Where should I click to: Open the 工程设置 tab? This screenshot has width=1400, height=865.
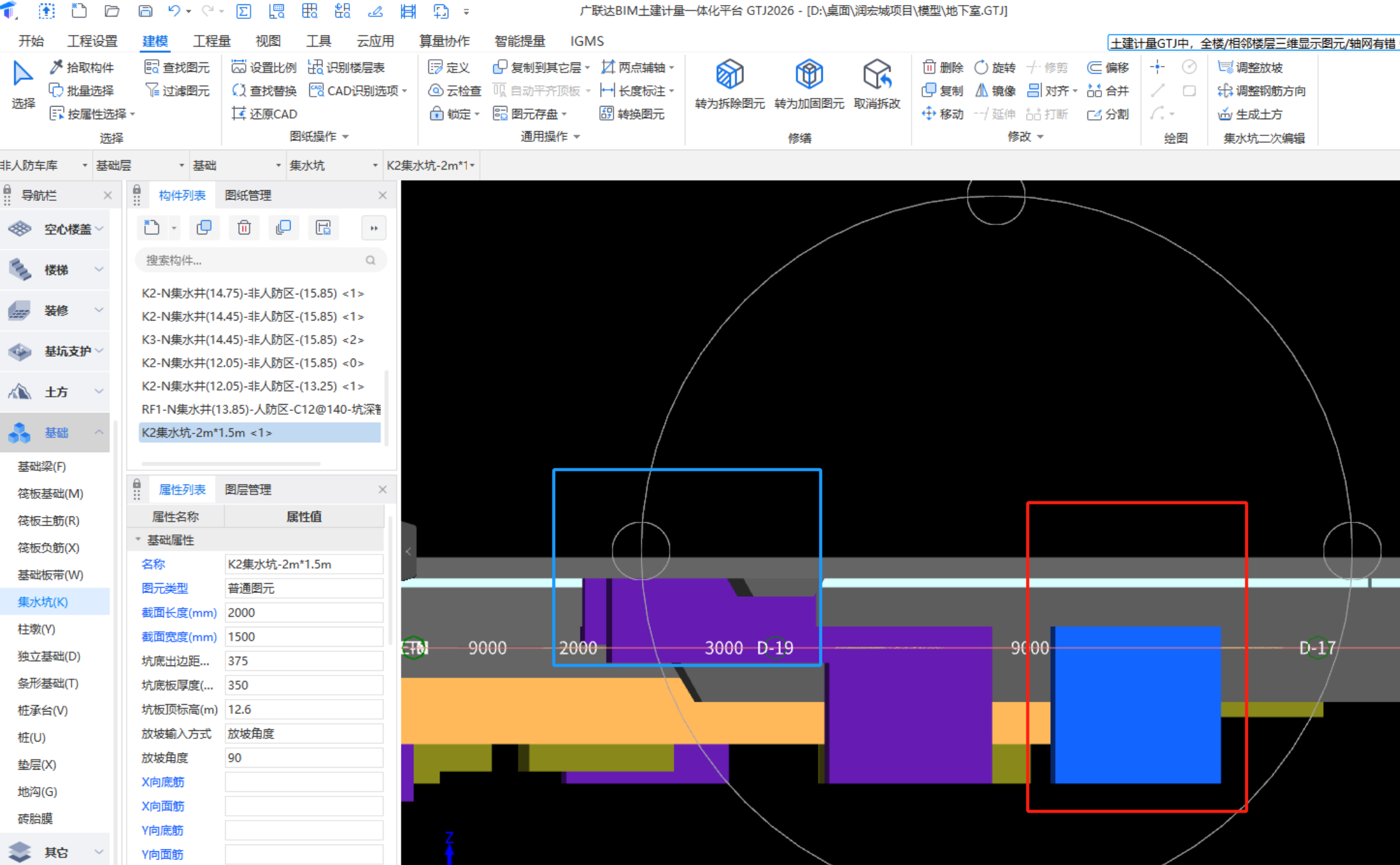[x=92, y=41]
